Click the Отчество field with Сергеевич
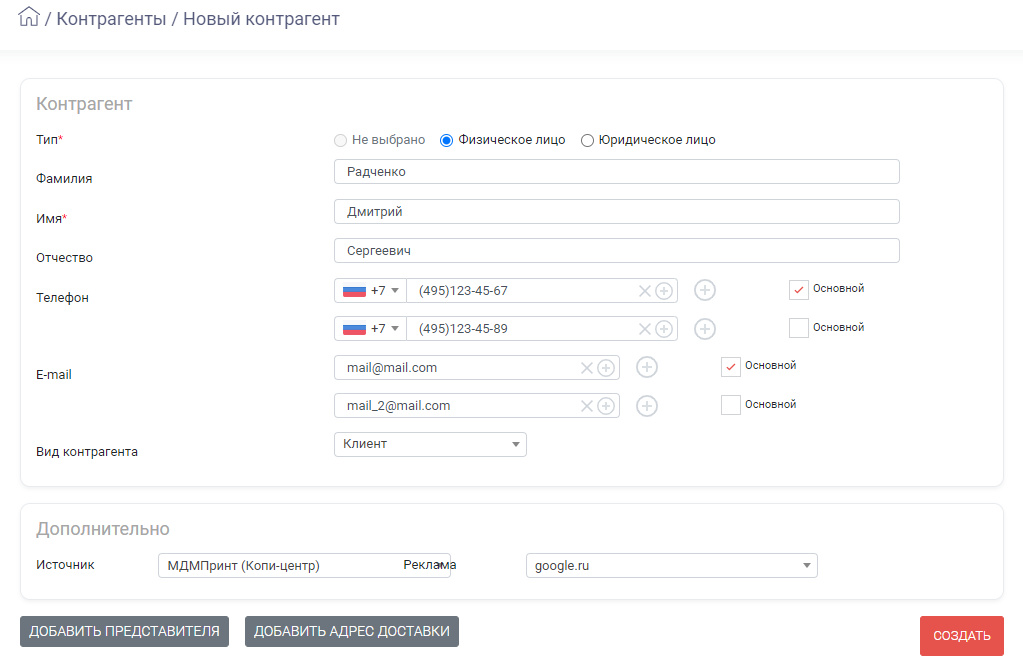 617,251
